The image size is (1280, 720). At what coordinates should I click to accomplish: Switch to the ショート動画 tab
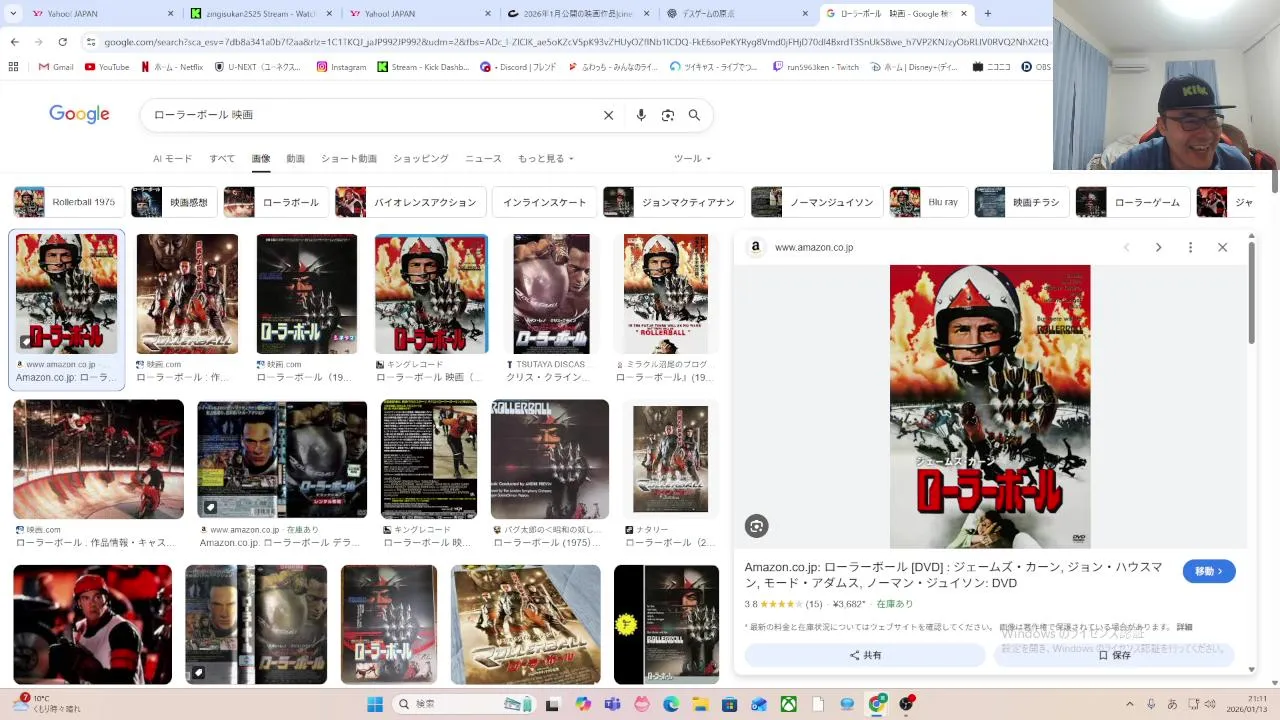tap(349, 159)
